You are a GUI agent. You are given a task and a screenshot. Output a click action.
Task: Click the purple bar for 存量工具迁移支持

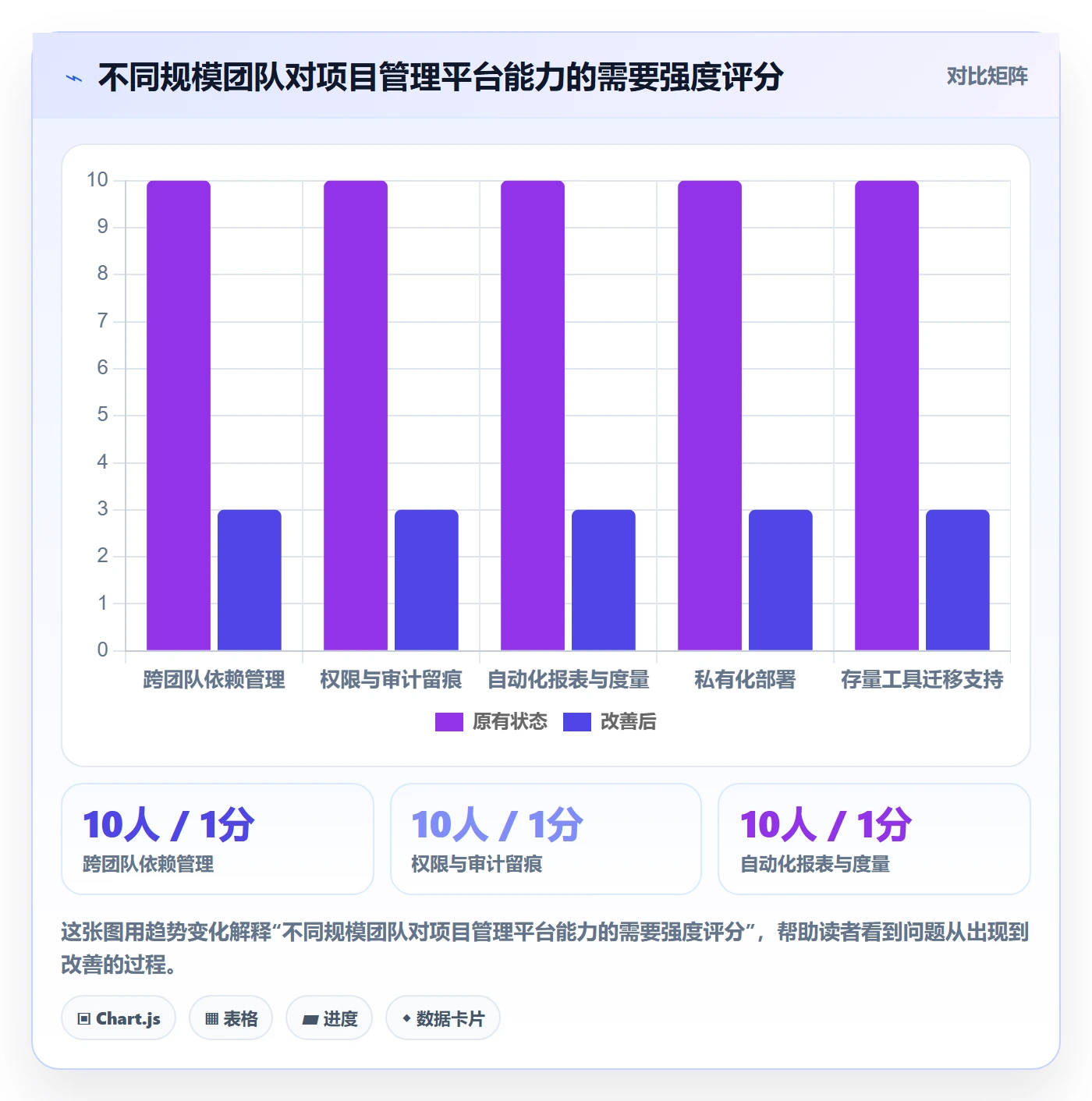click(887, 416)
